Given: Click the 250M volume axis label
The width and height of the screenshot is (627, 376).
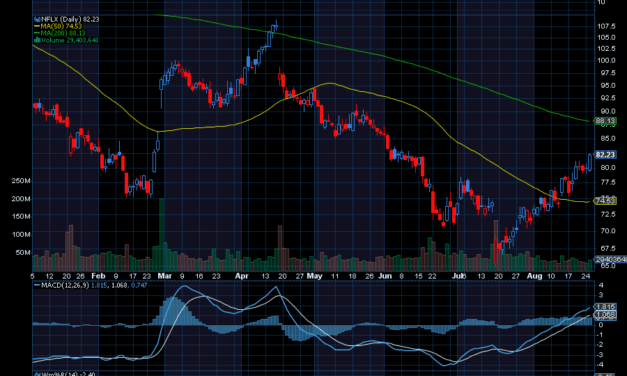Looking at the screenshot, I should [x=21, y=181].
